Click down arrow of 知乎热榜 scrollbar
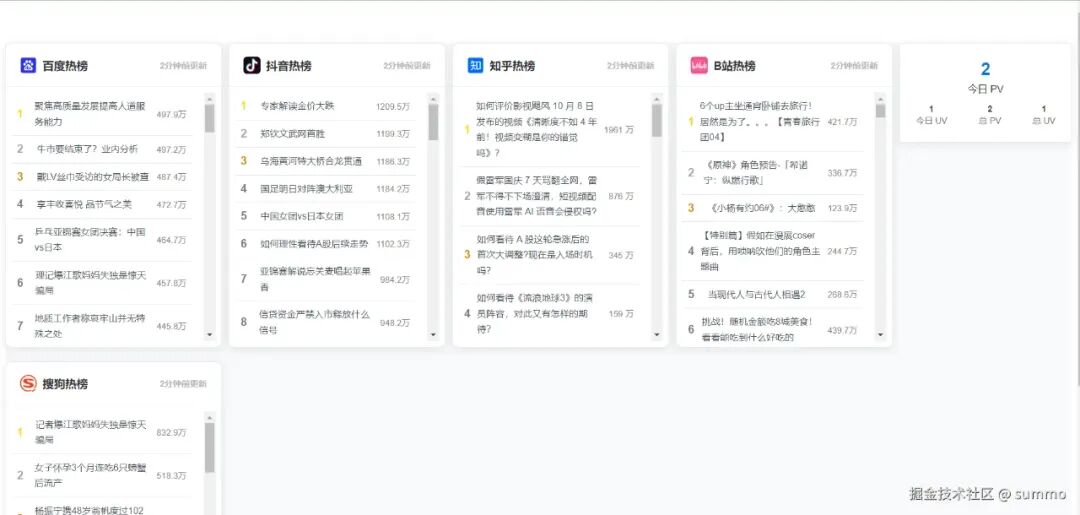Screen dimensions: 1080x515 (656, 335)
